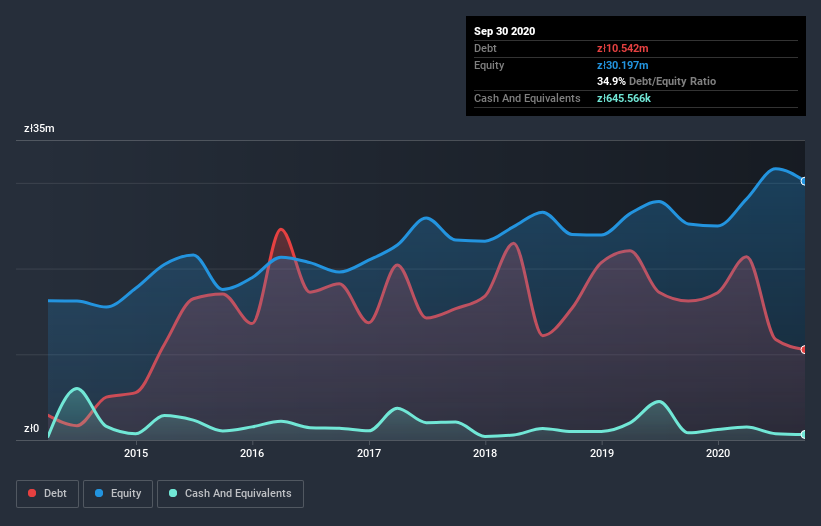
Task: Click the Debt value zł10.542m
Action: point(623,48)
